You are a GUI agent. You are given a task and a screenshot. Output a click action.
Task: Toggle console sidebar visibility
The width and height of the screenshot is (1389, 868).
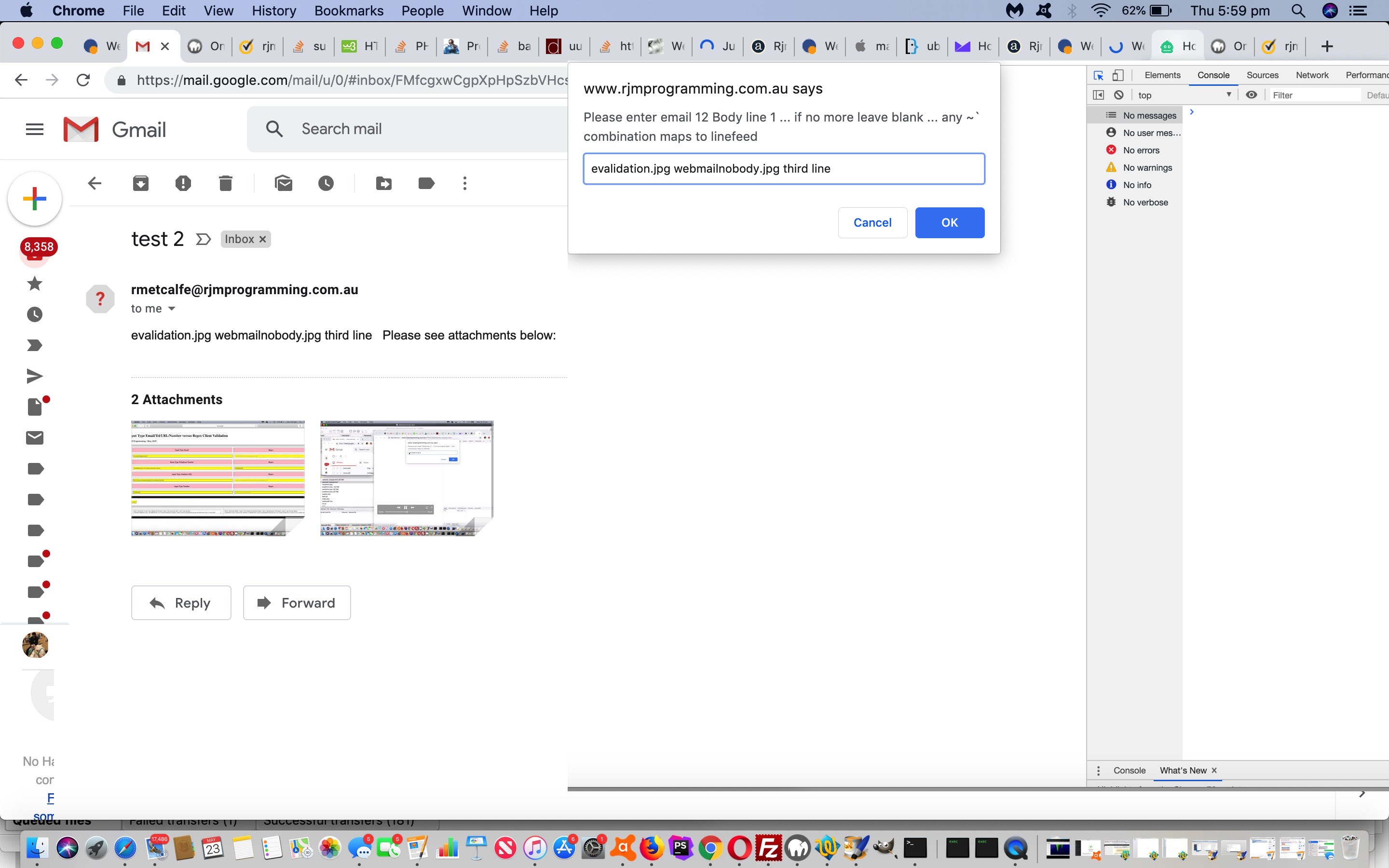1099,95
